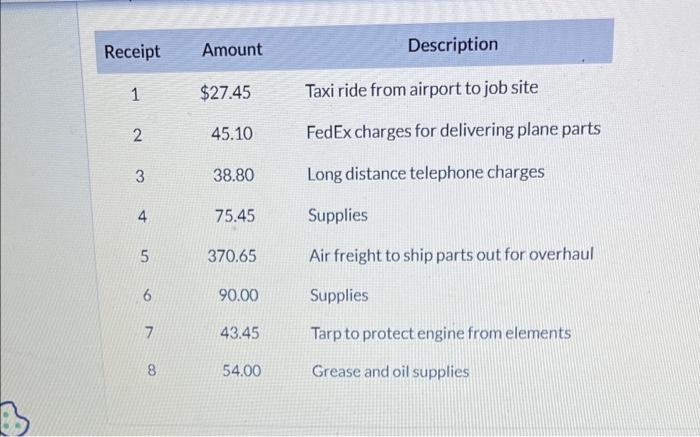Click the 38.80 amount value

tap(233, 174)
